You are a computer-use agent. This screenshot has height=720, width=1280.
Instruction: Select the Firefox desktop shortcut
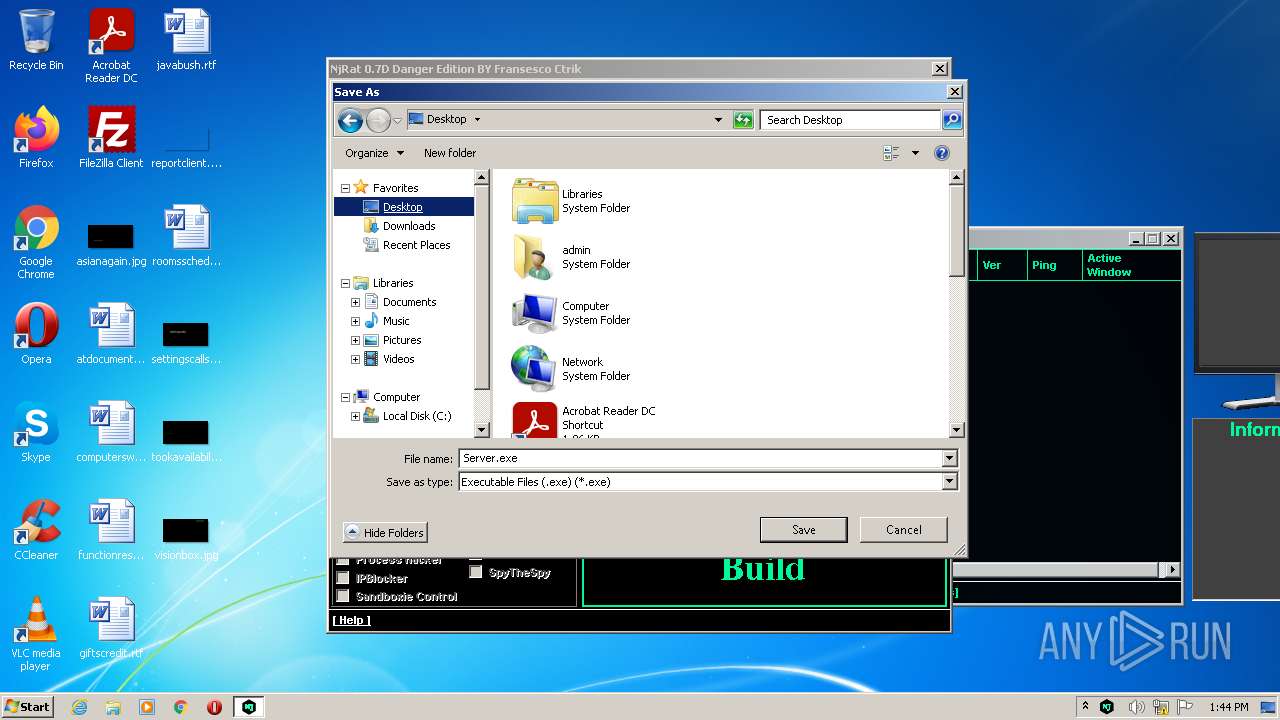coord(36,138)
